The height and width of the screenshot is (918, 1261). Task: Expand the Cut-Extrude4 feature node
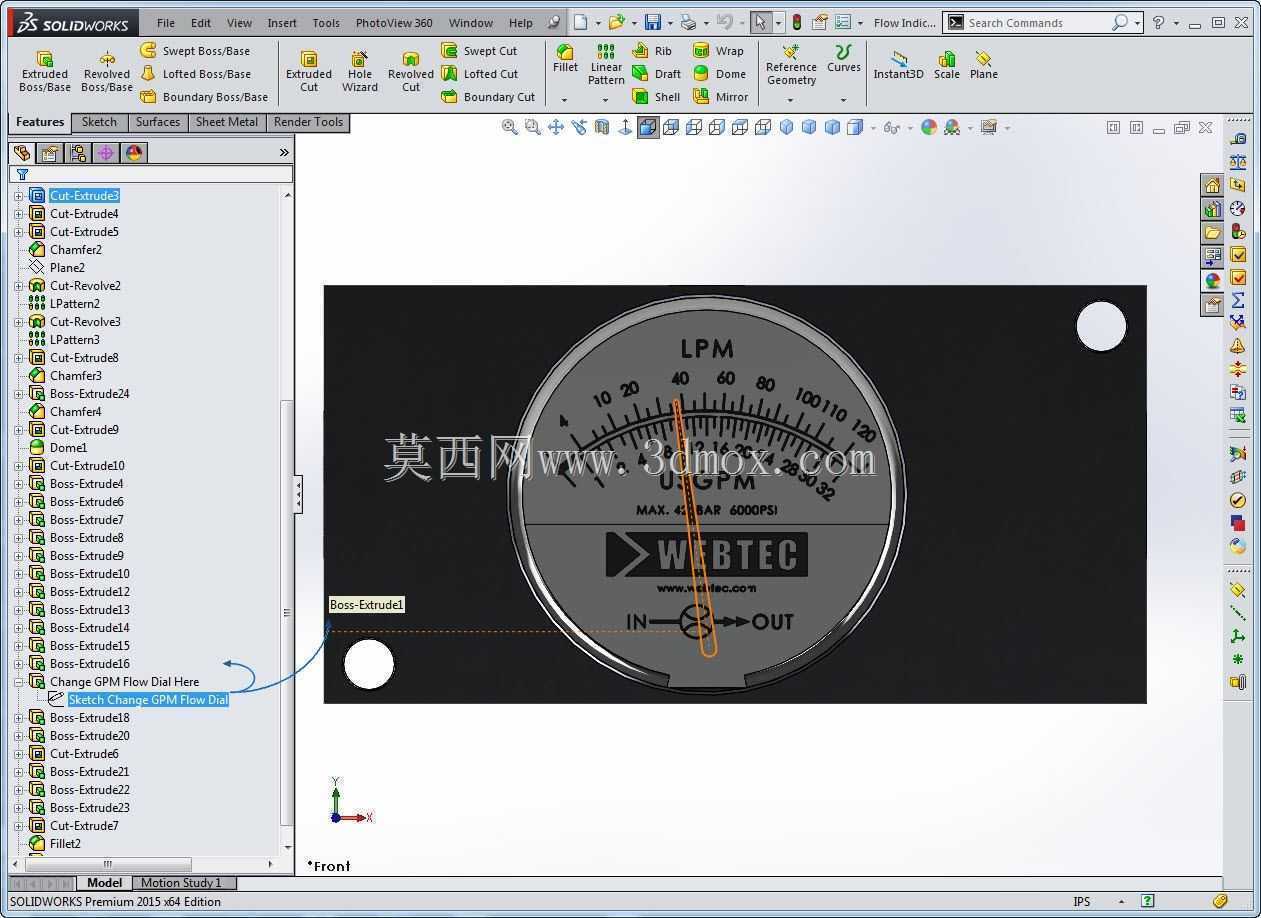[18, 214]
